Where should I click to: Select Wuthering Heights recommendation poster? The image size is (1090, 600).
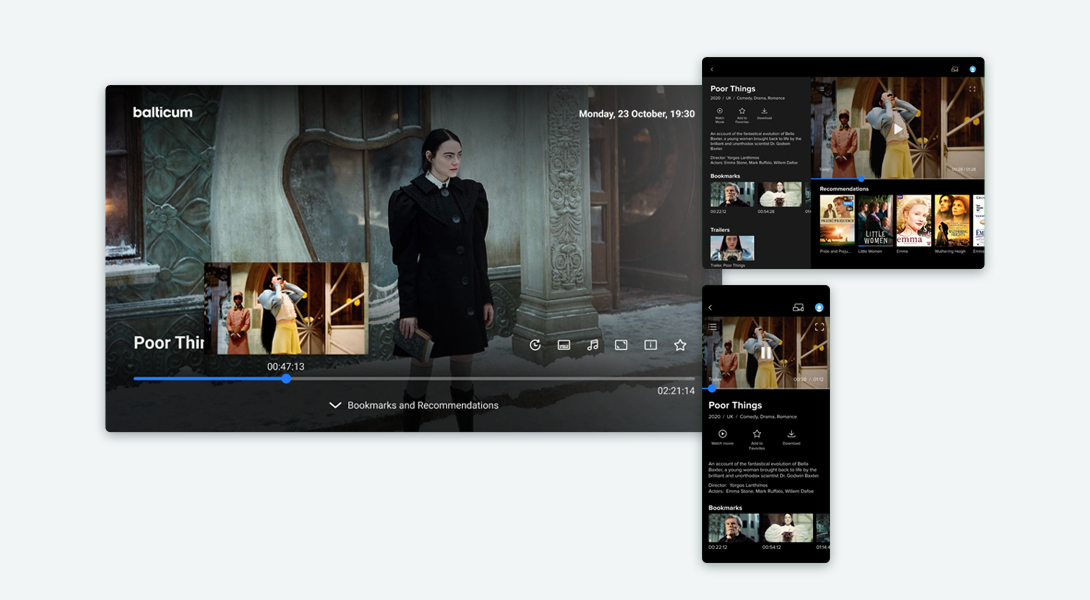pos(952,220)
